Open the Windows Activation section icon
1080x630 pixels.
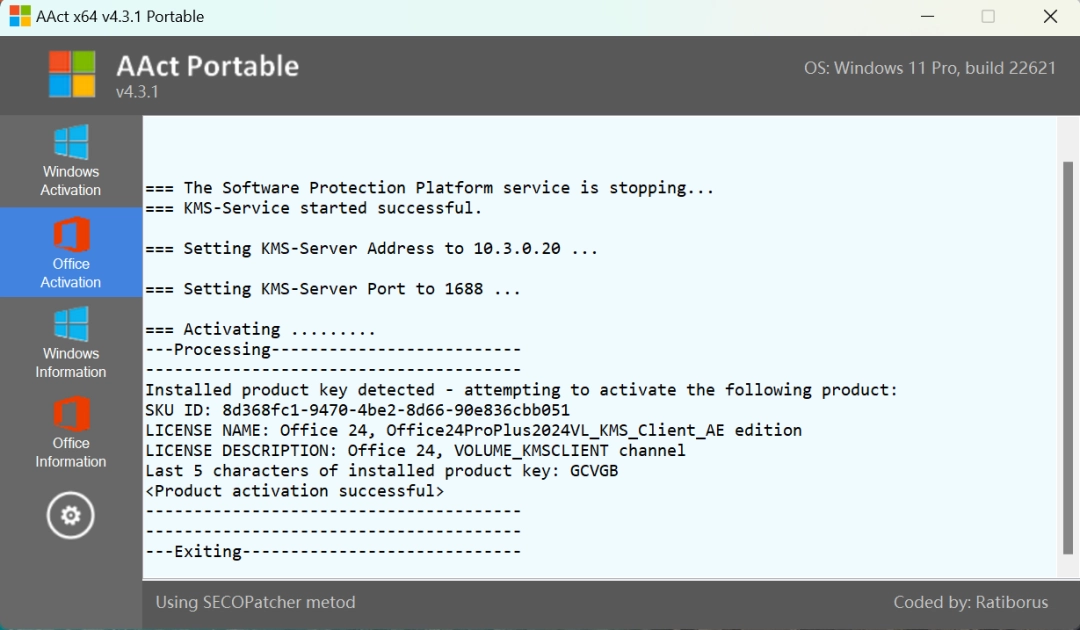tap(71, 143)
